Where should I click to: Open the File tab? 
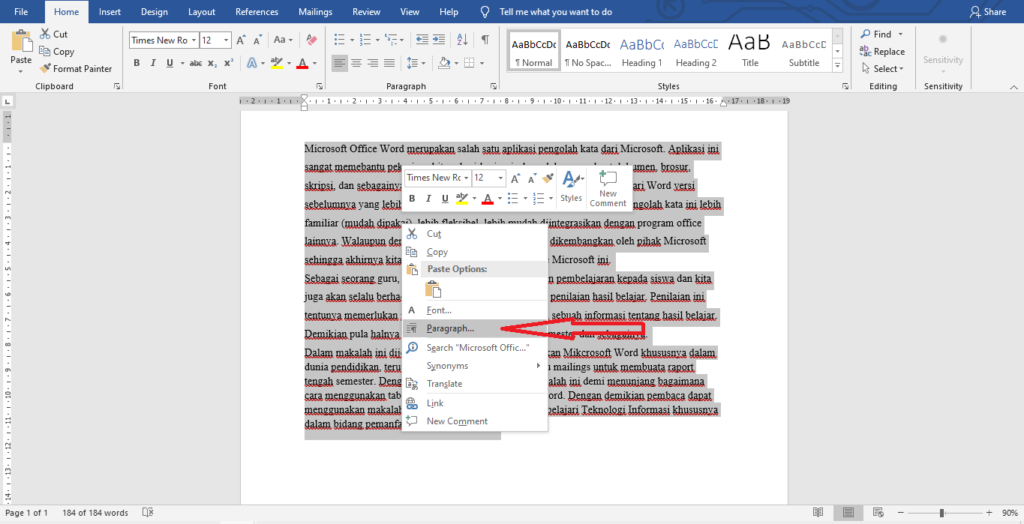point(21,12)
